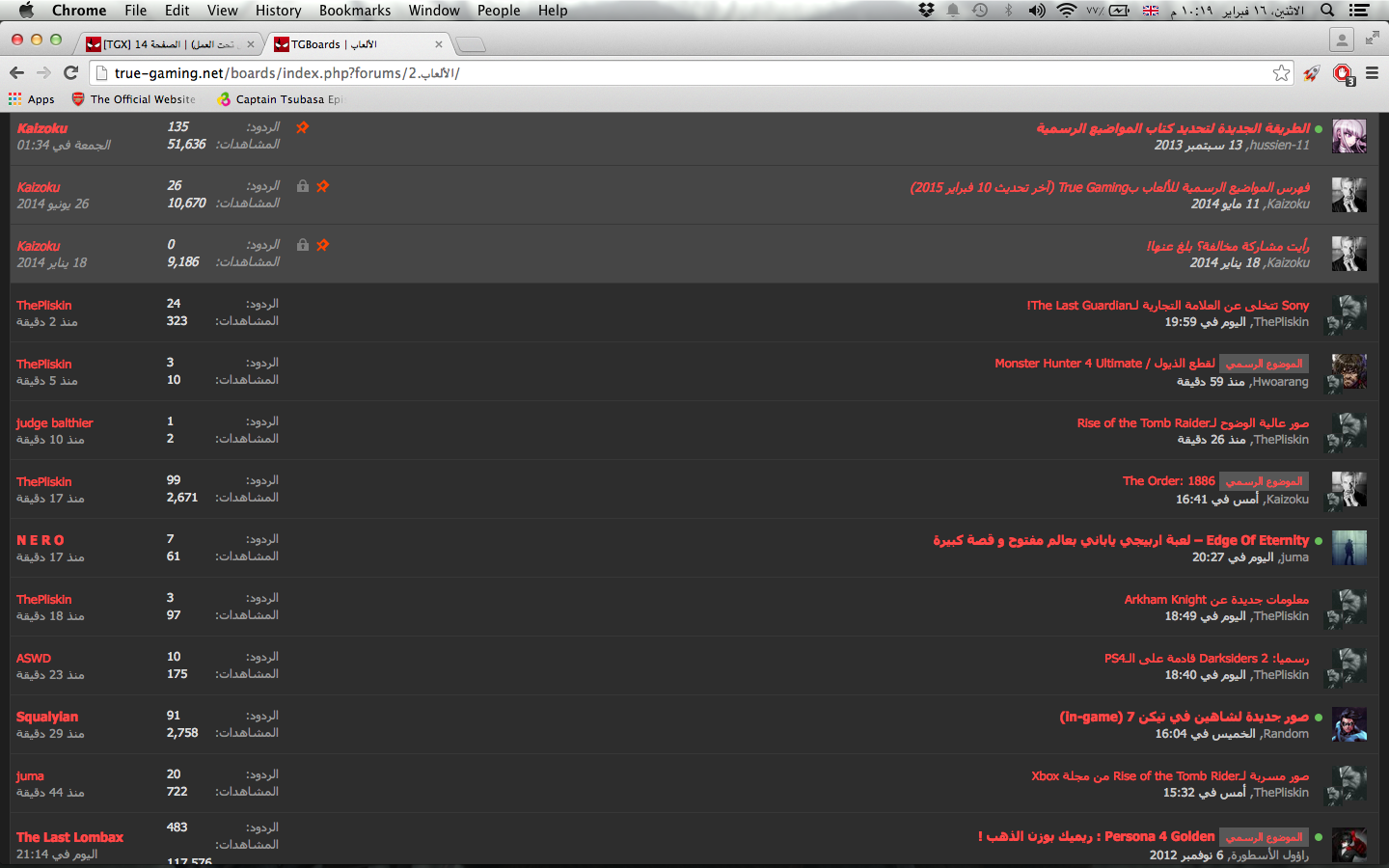Click the Hwoarang author name
The image size is (1389, 868).
tap(1280, 382)
